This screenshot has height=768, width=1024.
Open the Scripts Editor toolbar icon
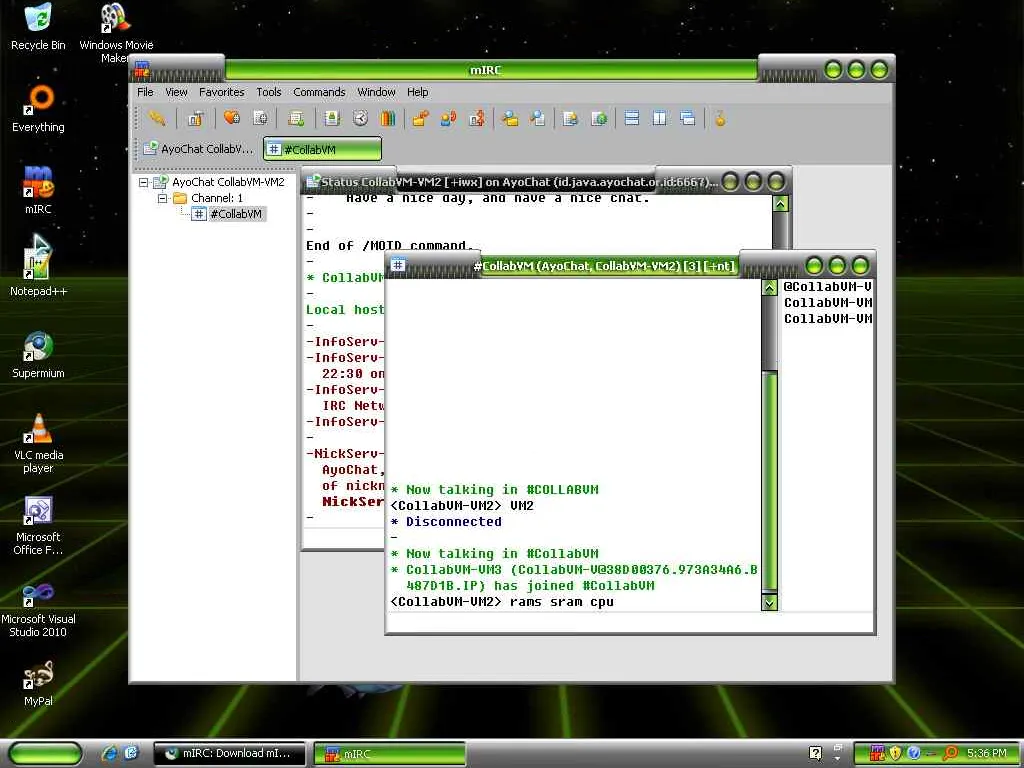(296, 118)
